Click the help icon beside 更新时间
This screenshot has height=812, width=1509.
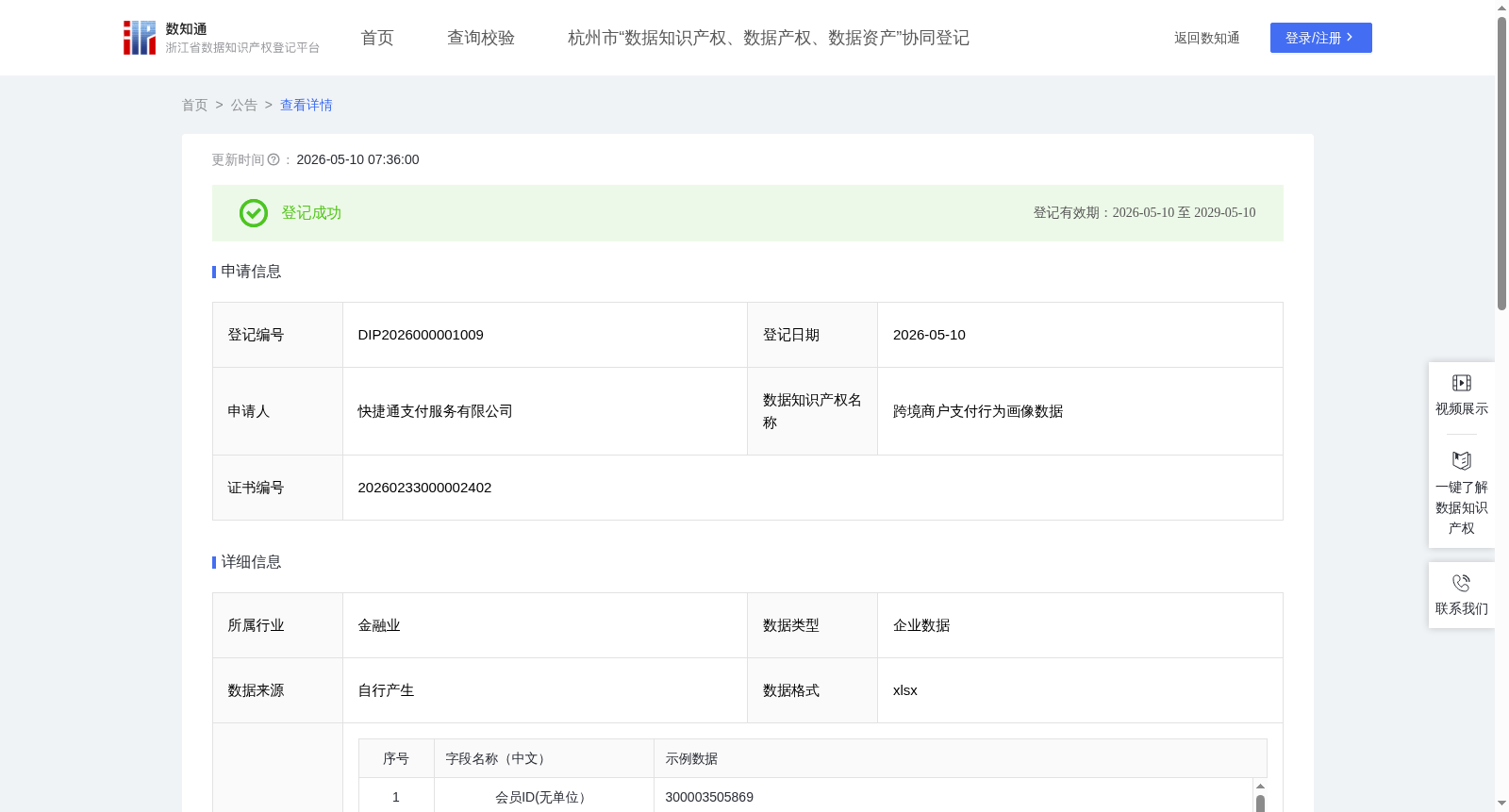point(274,160)
